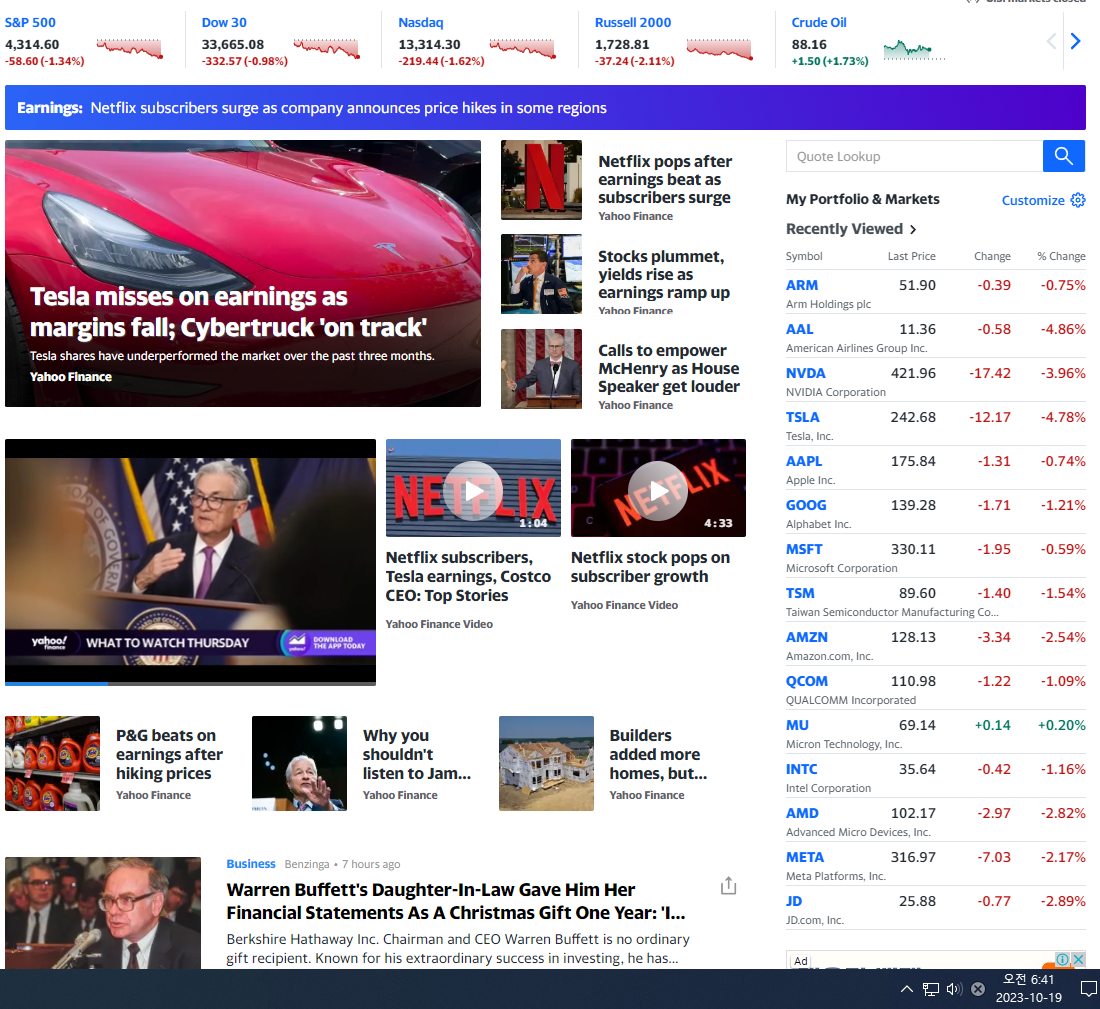Open the AdChoices info icon

coord(1063,959)
